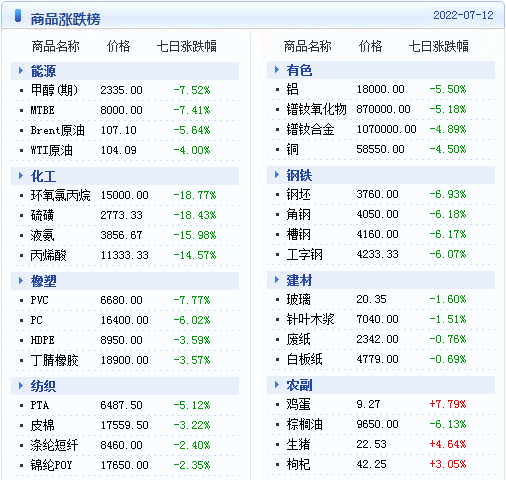Image resolution: width=506 pixels, height=480 pixels.
Task: Select HDPE commodity name
Action: click(x=42, y=340)
